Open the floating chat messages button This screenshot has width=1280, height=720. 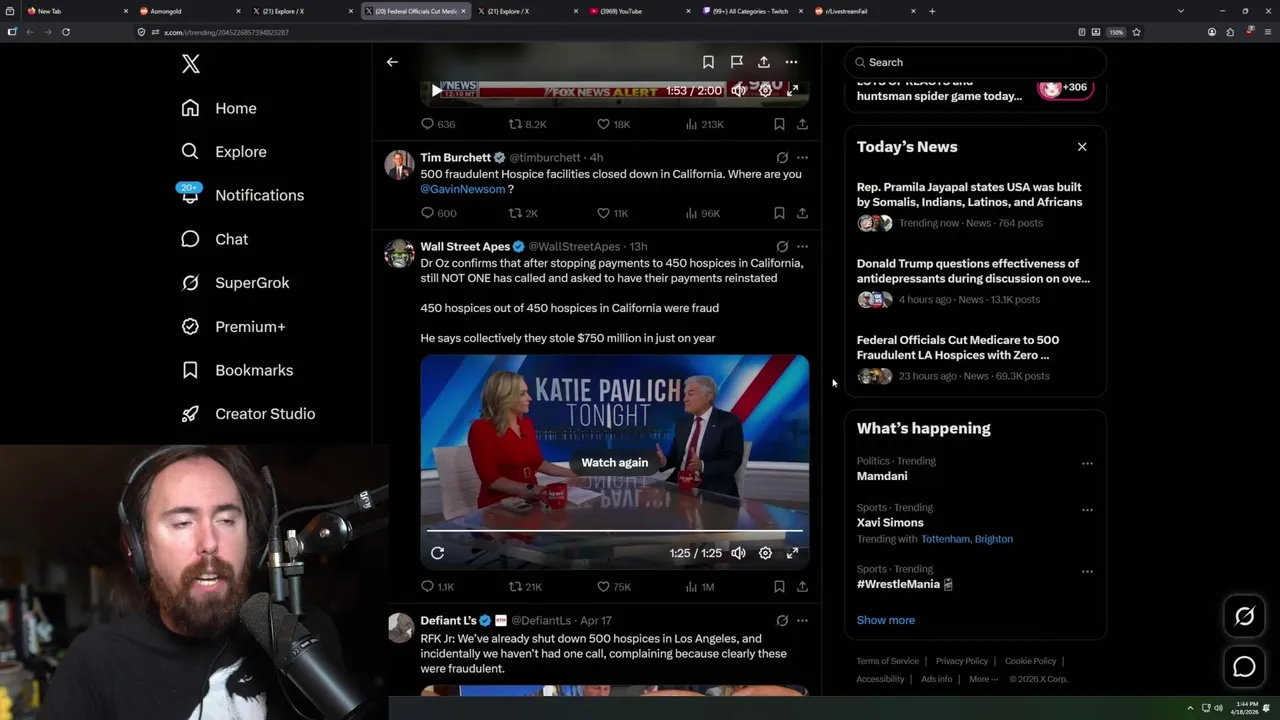(1244, 667)
